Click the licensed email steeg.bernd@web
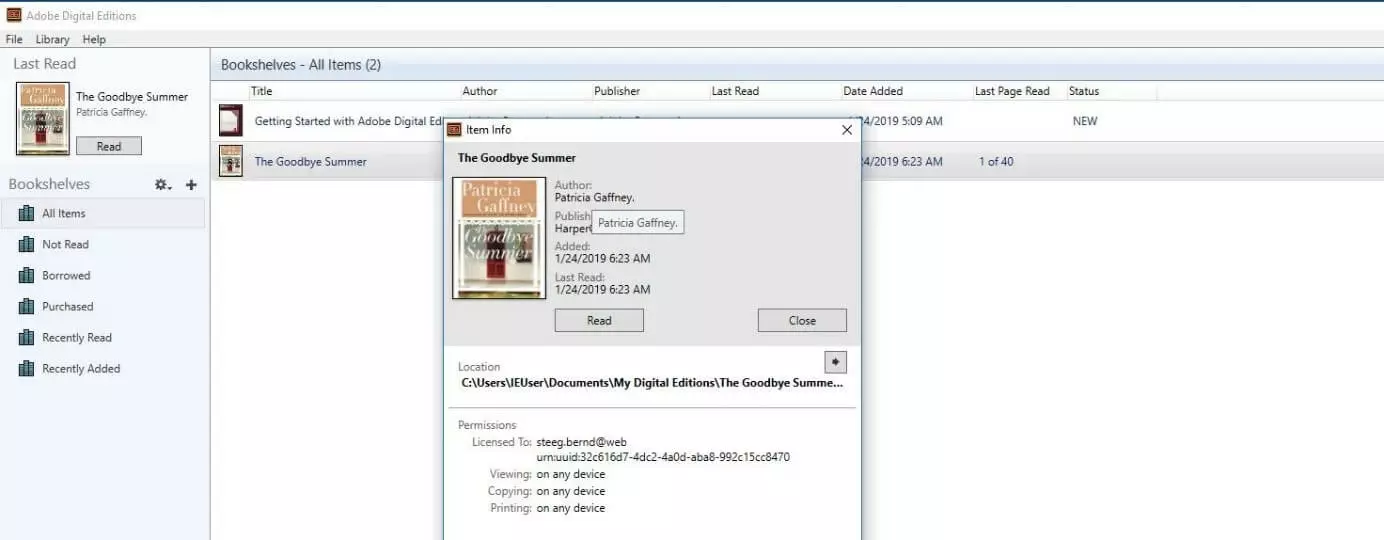Screen dimensions: 1384x540 tap(582, 442)
